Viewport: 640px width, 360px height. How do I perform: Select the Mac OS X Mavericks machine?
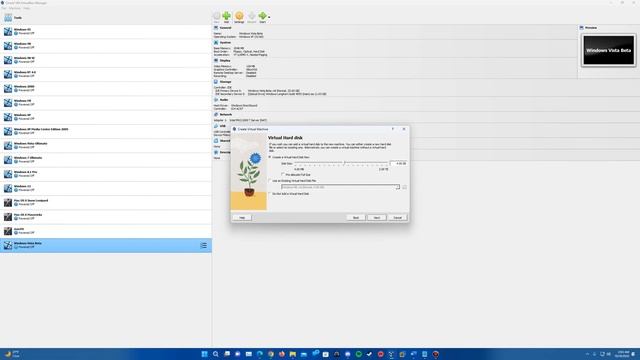coord(106,217)
